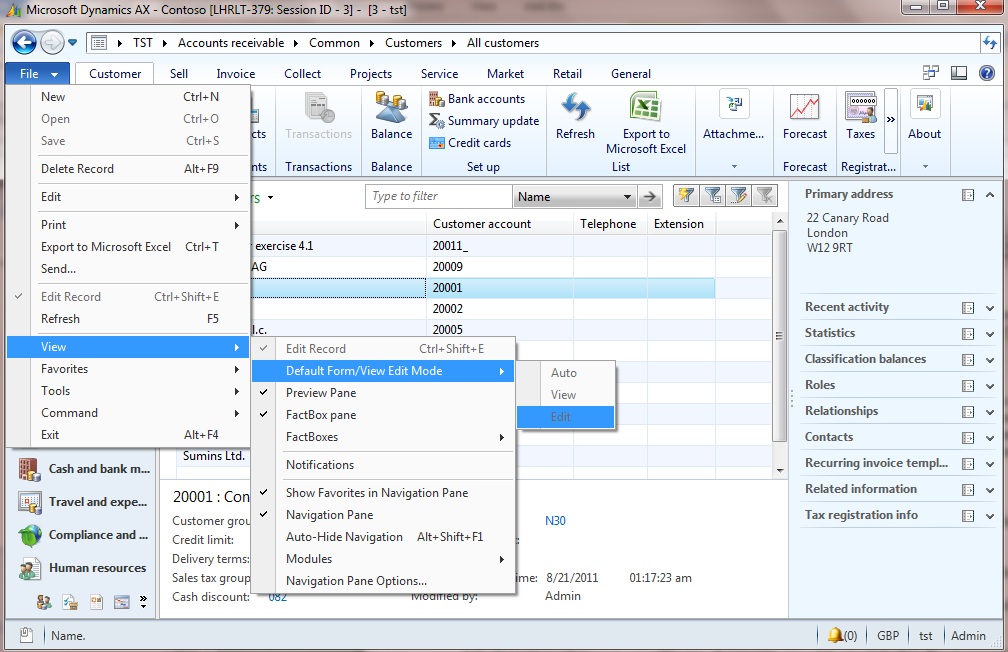This screenshot has height=652, width=1008.
Task: Open the Name filter field dropdown
Action: click(x=627, y=197)
